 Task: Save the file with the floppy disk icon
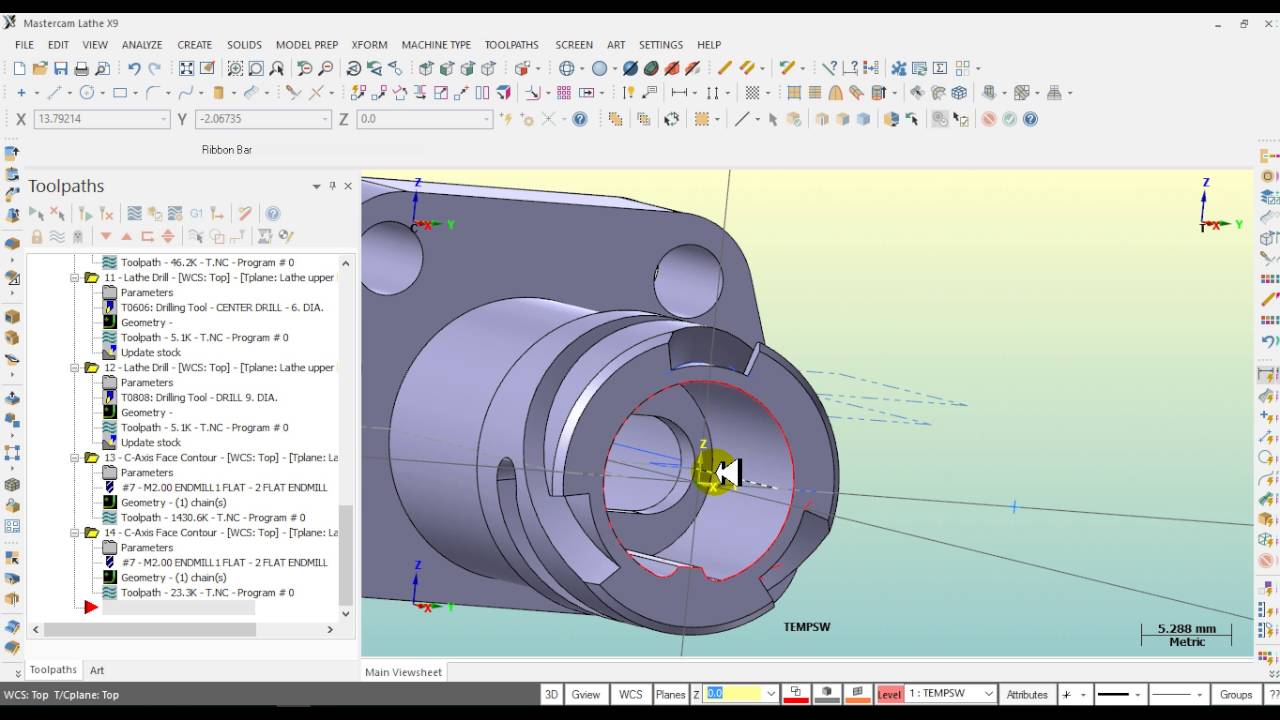coord(61,69)
